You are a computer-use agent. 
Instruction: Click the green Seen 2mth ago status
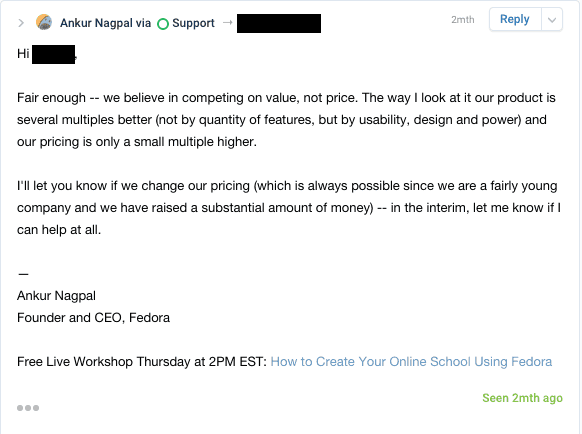point(522,398)
